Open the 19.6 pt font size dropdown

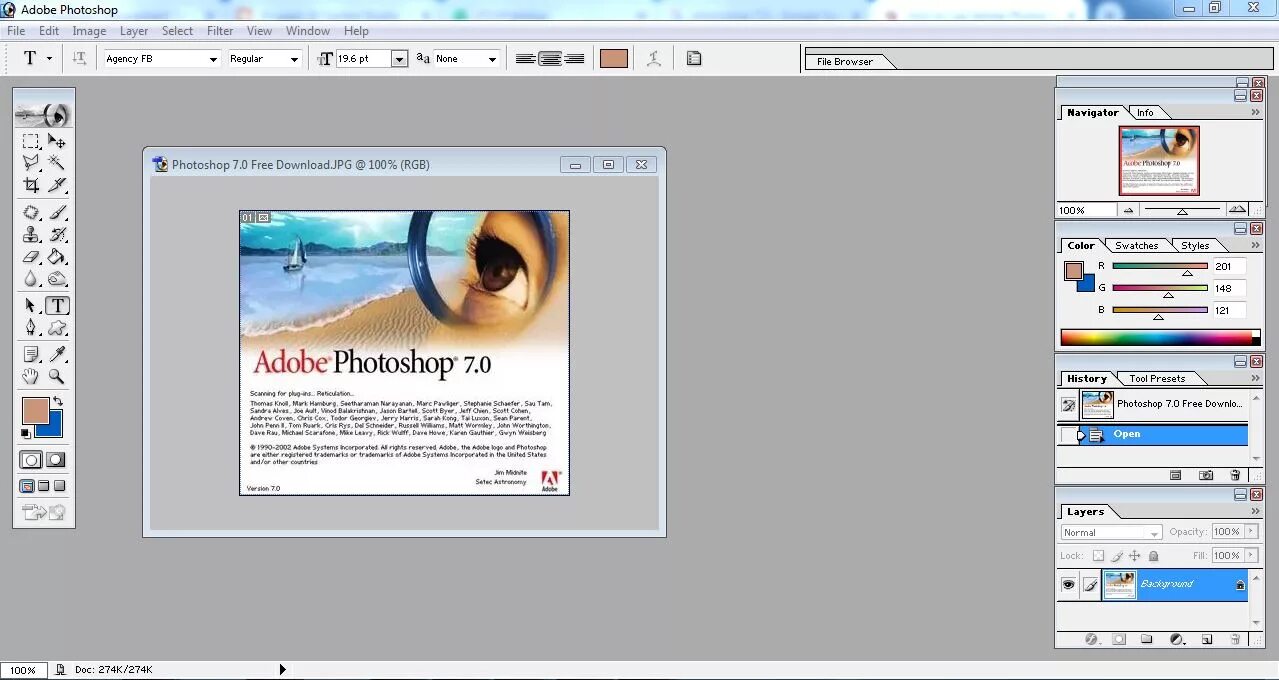click(399, 59)
